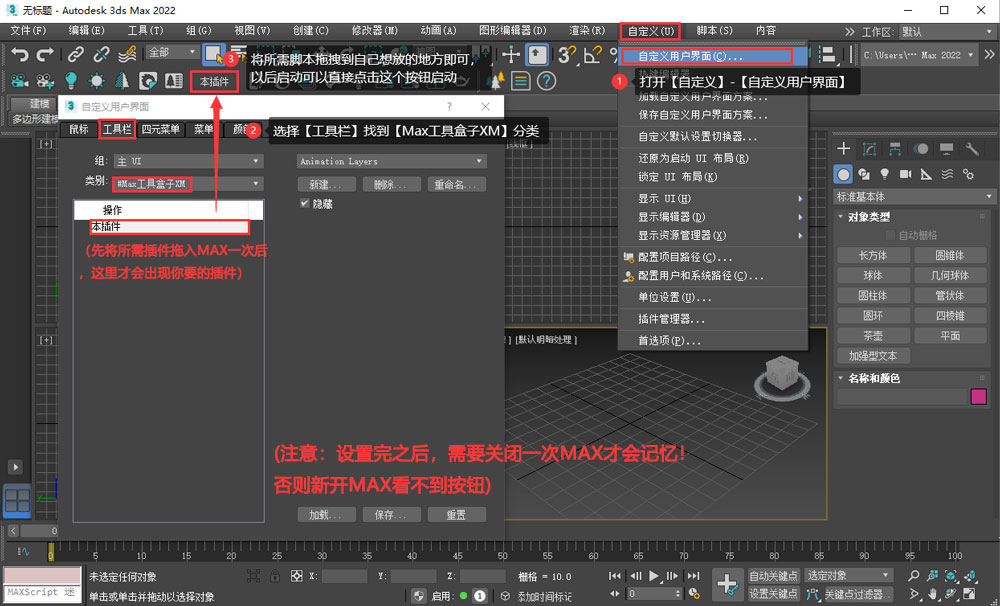Select the Helpers category triangle icon
Image resolution: width=1000 pixels, height=606 pixels.
pos(926,174)
